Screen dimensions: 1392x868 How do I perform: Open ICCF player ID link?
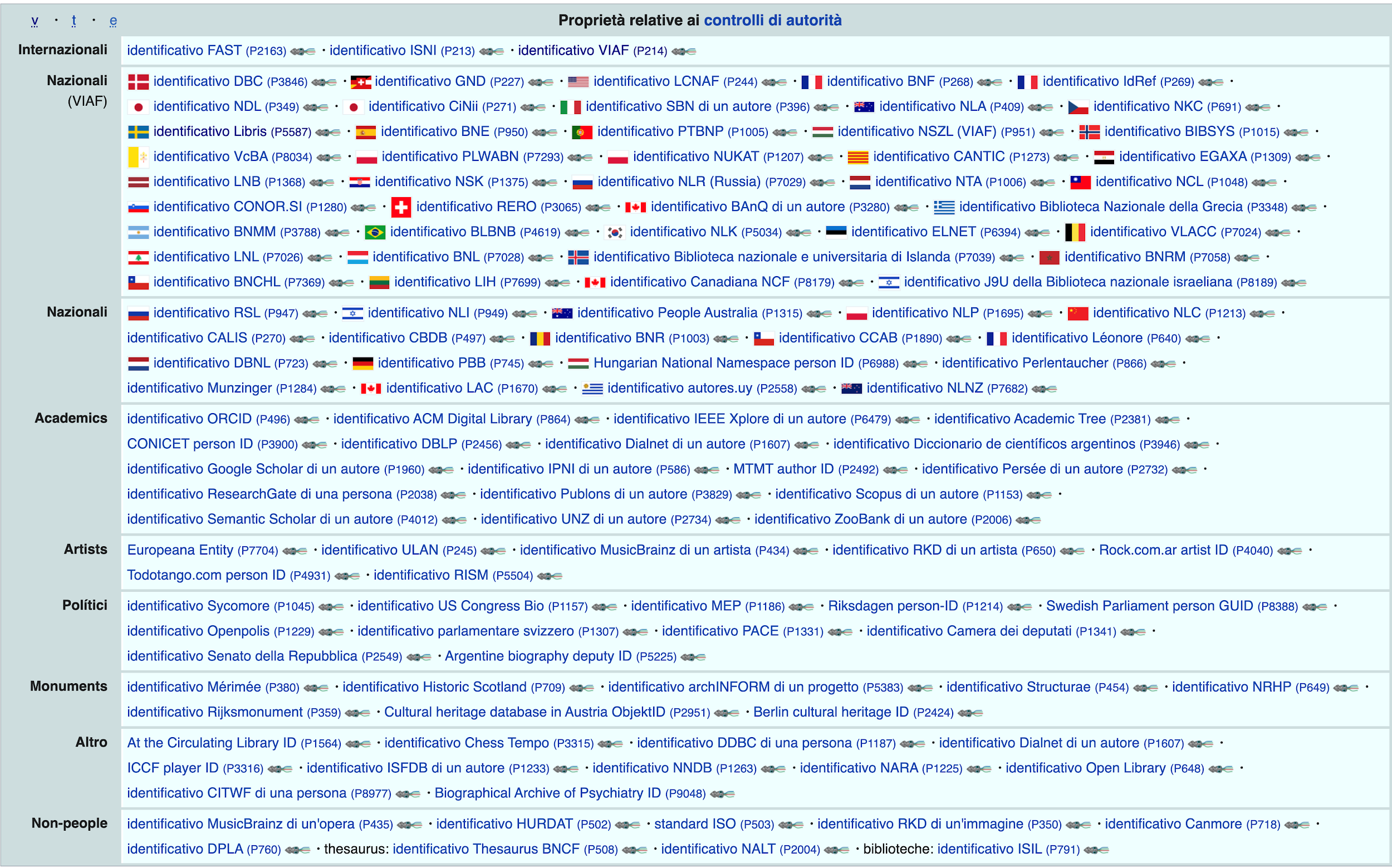[195, 768]
